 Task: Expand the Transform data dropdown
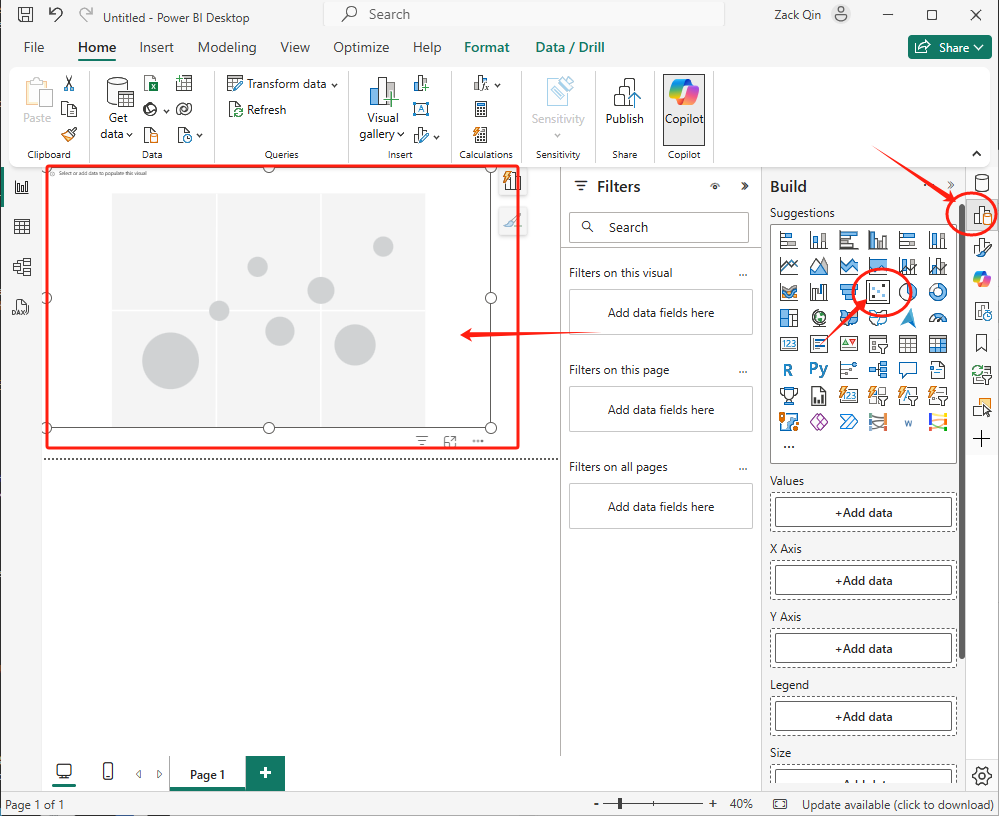(x=282, y=83)
